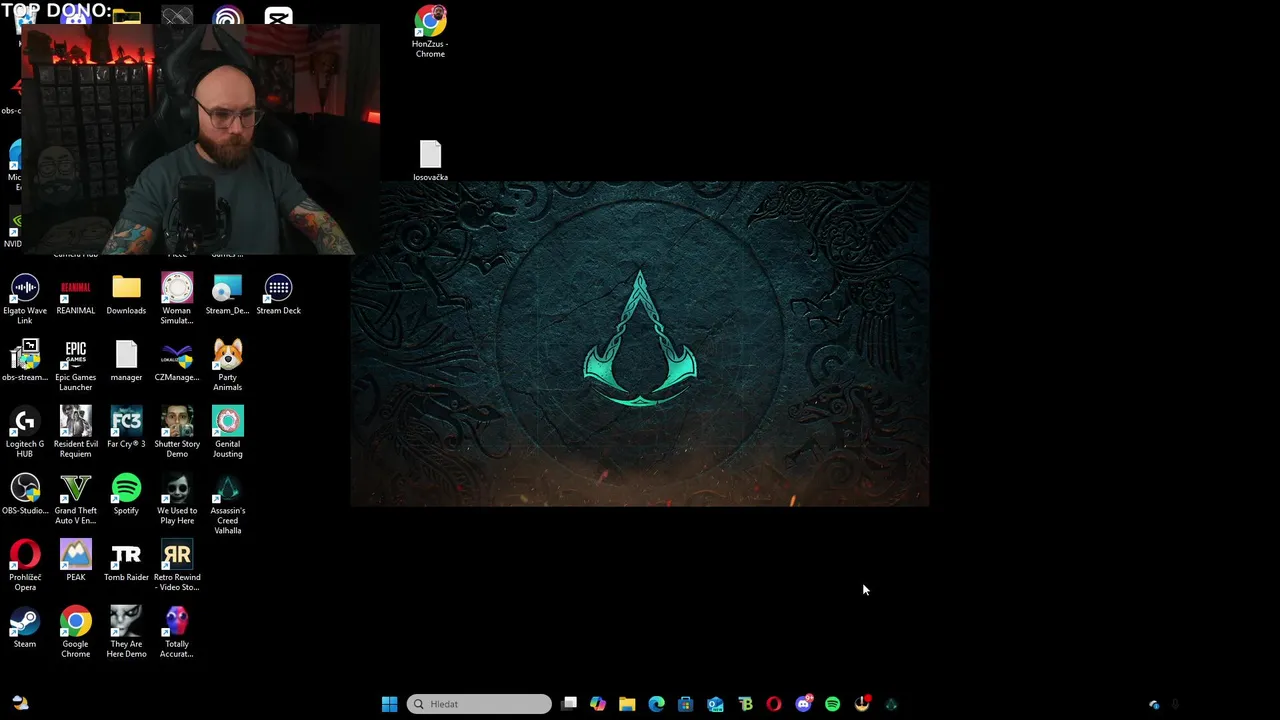Image resolution: width=1280 pixels, height=720 pixels.
Task: Launch the Stream Deck desktop app
Action: point(278,295)
